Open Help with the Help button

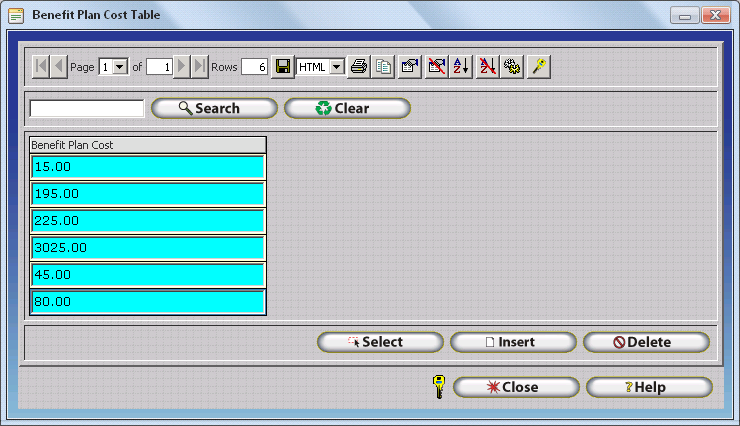[x=649, y=387]
